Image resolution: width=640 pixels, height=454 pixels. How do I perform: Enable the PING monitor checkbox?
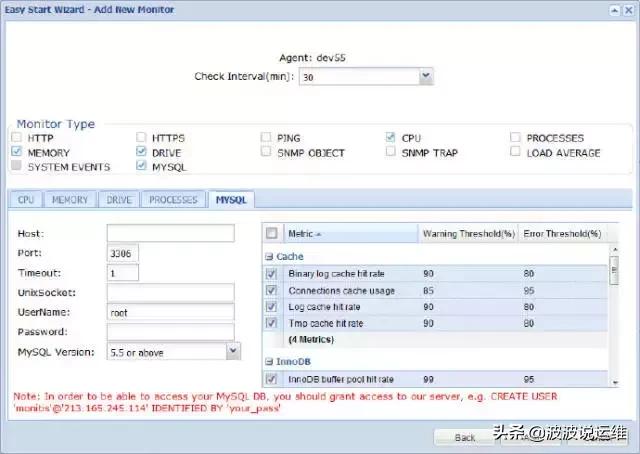coord(266,138)
